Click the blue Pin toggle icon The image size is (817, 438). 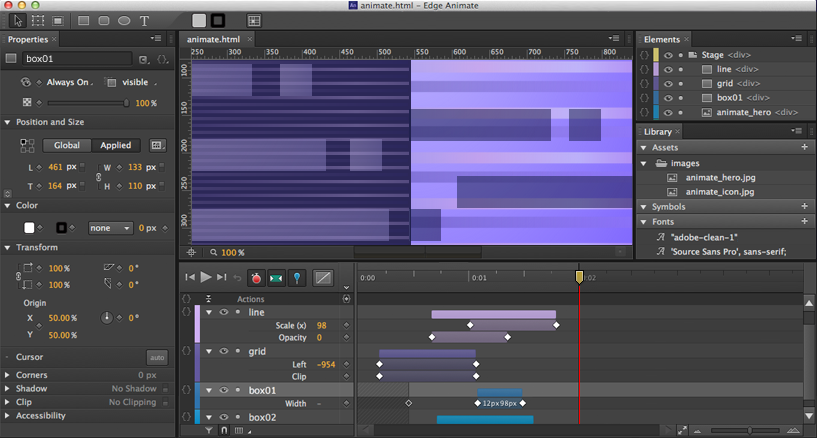pos(297,277)
